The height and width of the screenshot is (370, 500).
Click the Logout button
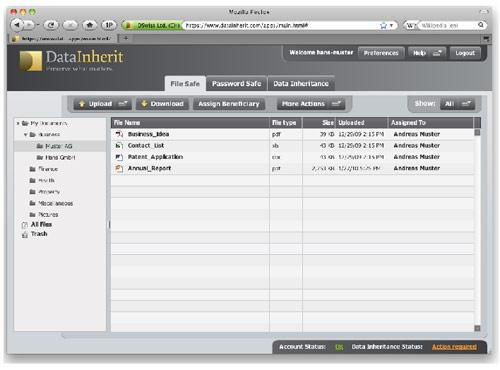pyautogui.click(x=465, y=53)
